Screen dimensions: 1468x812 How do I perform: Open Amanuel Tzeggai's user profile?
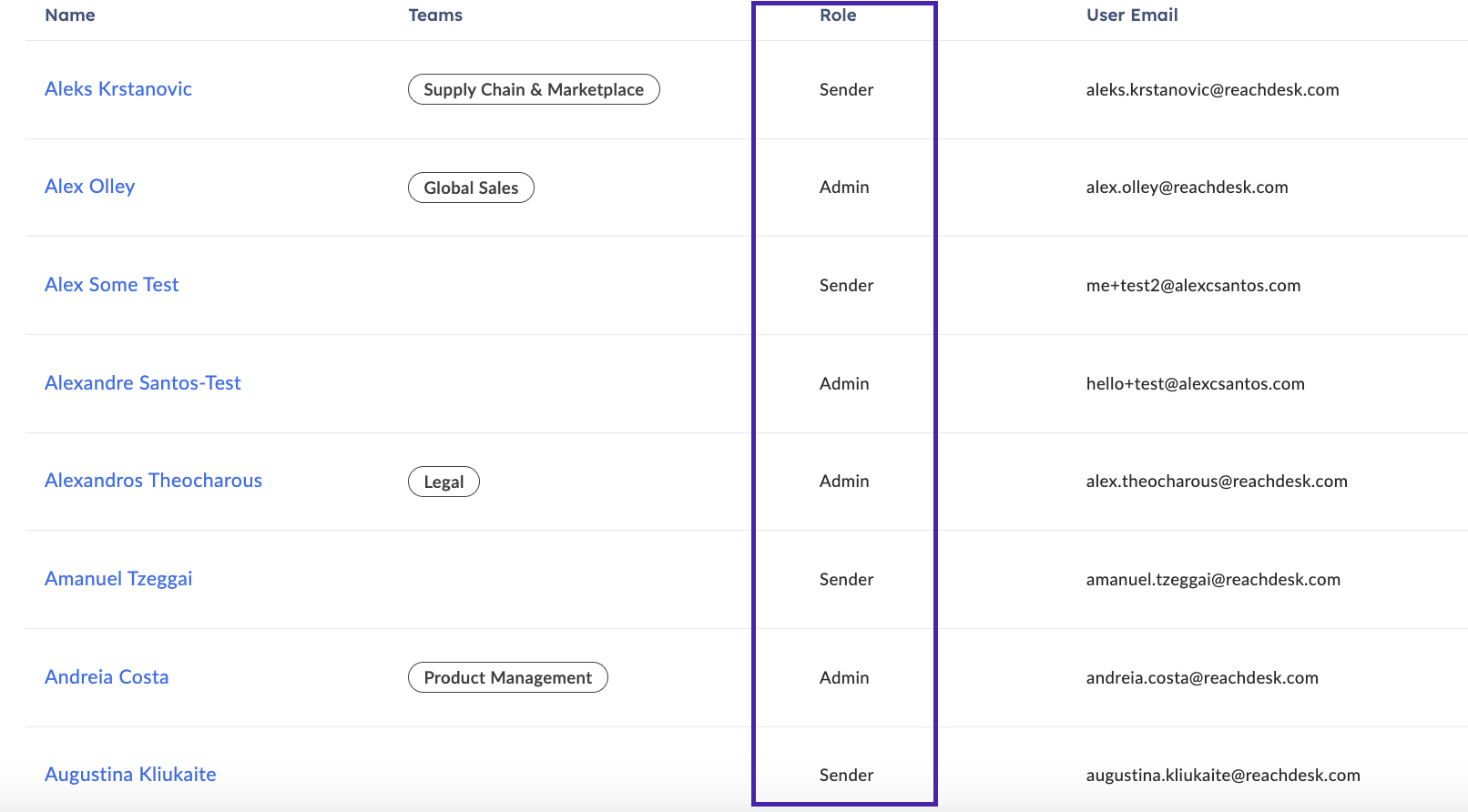coord(118,579)
